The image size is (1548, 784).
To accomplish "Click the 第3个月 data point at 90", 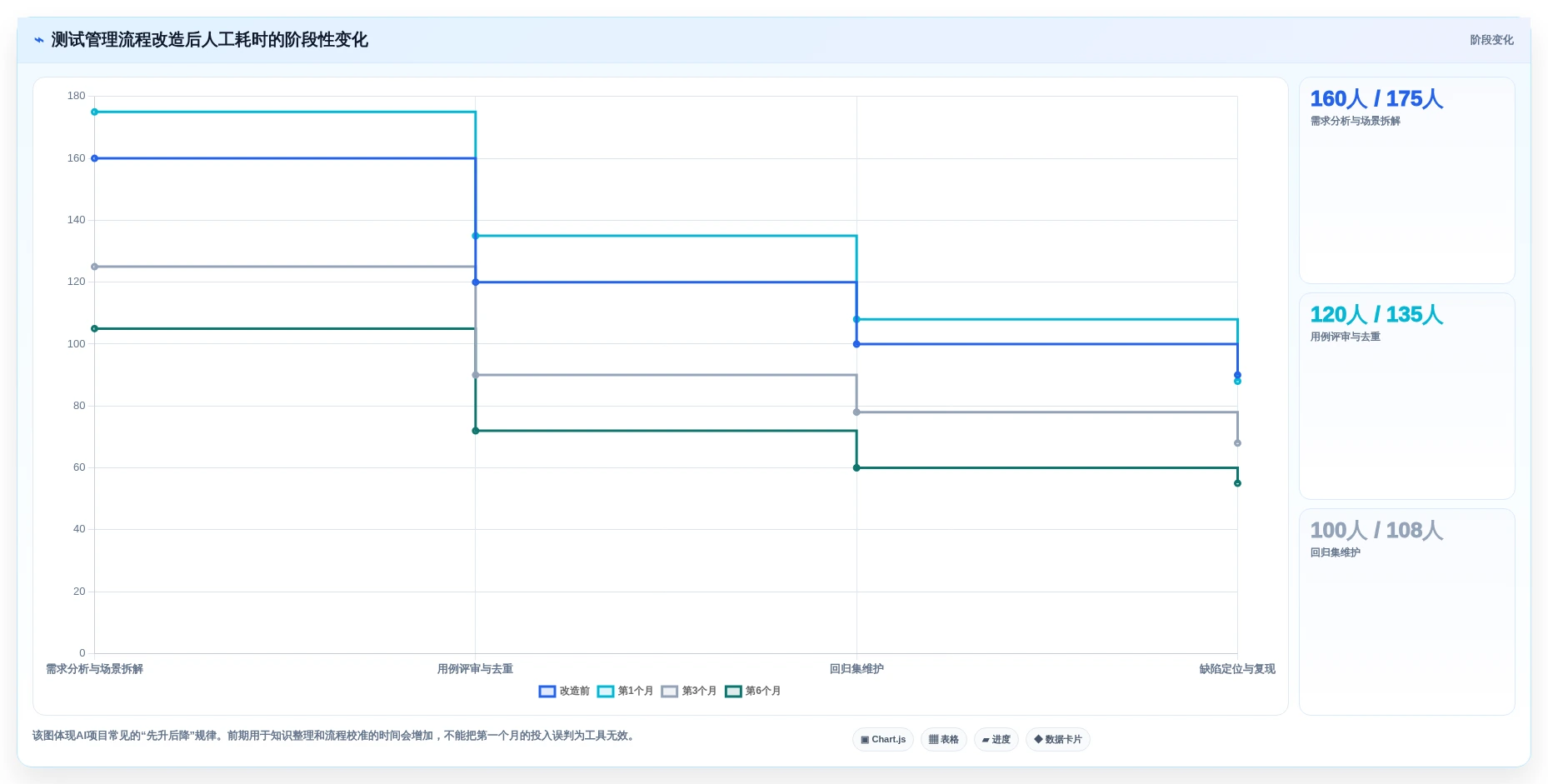I will 476,375.
